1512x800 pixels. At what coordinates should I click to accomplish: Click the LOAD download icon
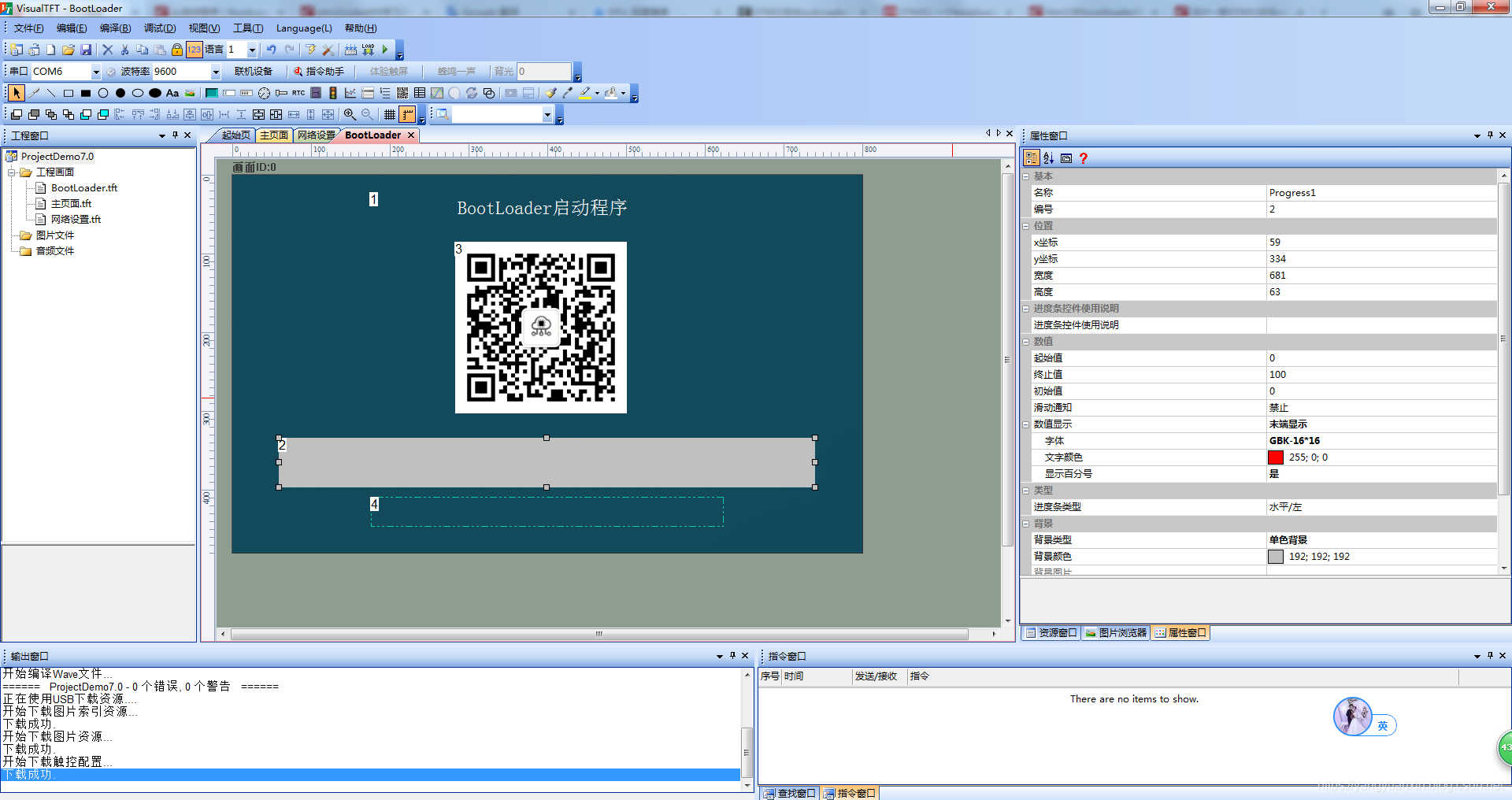[x=368, y=50]
